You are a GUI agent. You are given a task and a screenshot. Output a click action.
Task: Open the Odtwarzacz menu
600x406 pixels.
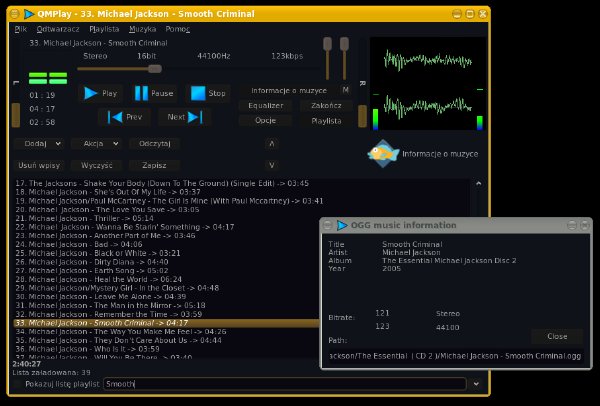[58, 29]
